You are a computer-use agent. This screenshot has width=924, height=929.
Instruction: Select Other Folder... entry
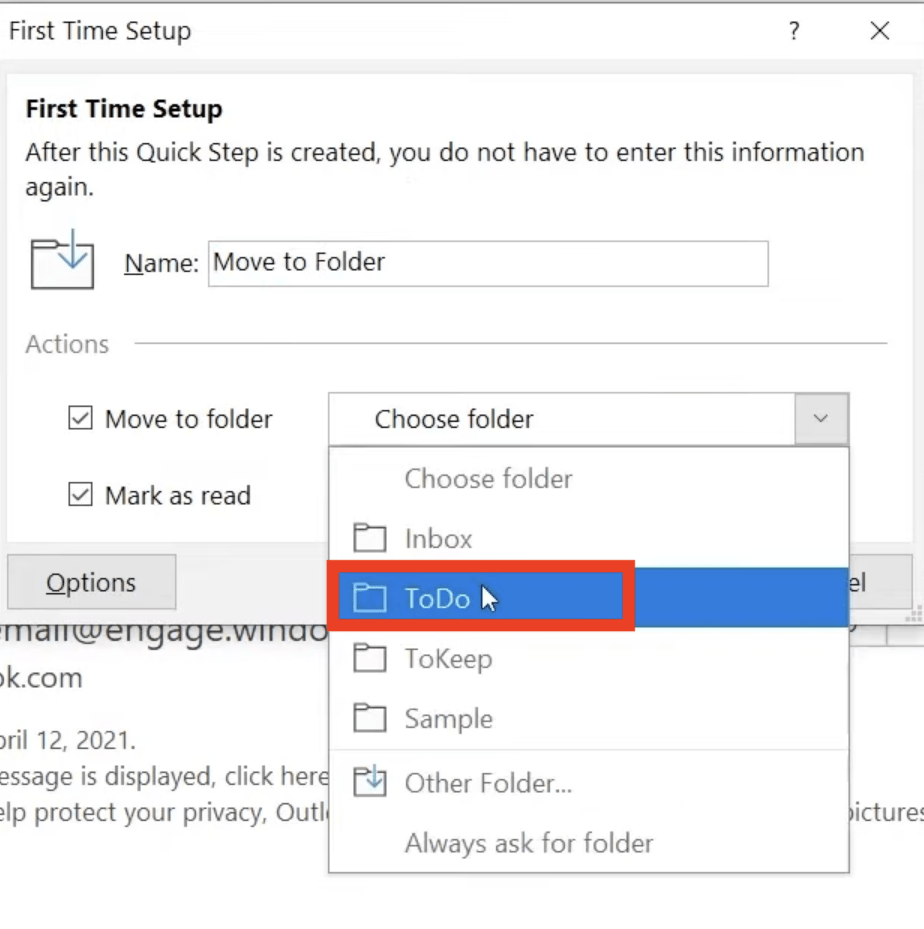589,782
